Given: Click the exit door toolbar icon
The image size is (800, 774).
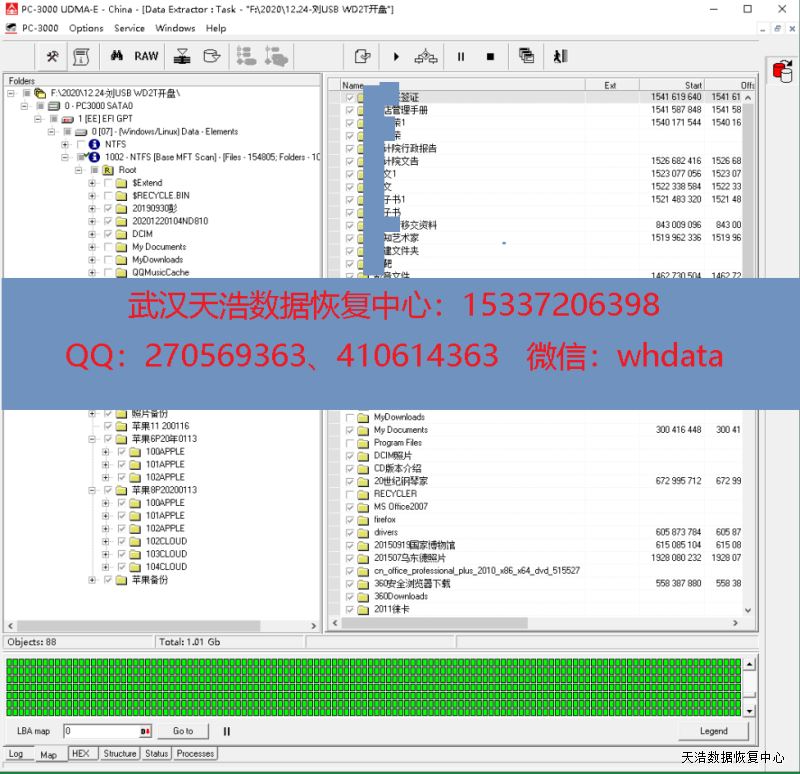Looking at the screenshot, I should [x=561, y=57].
